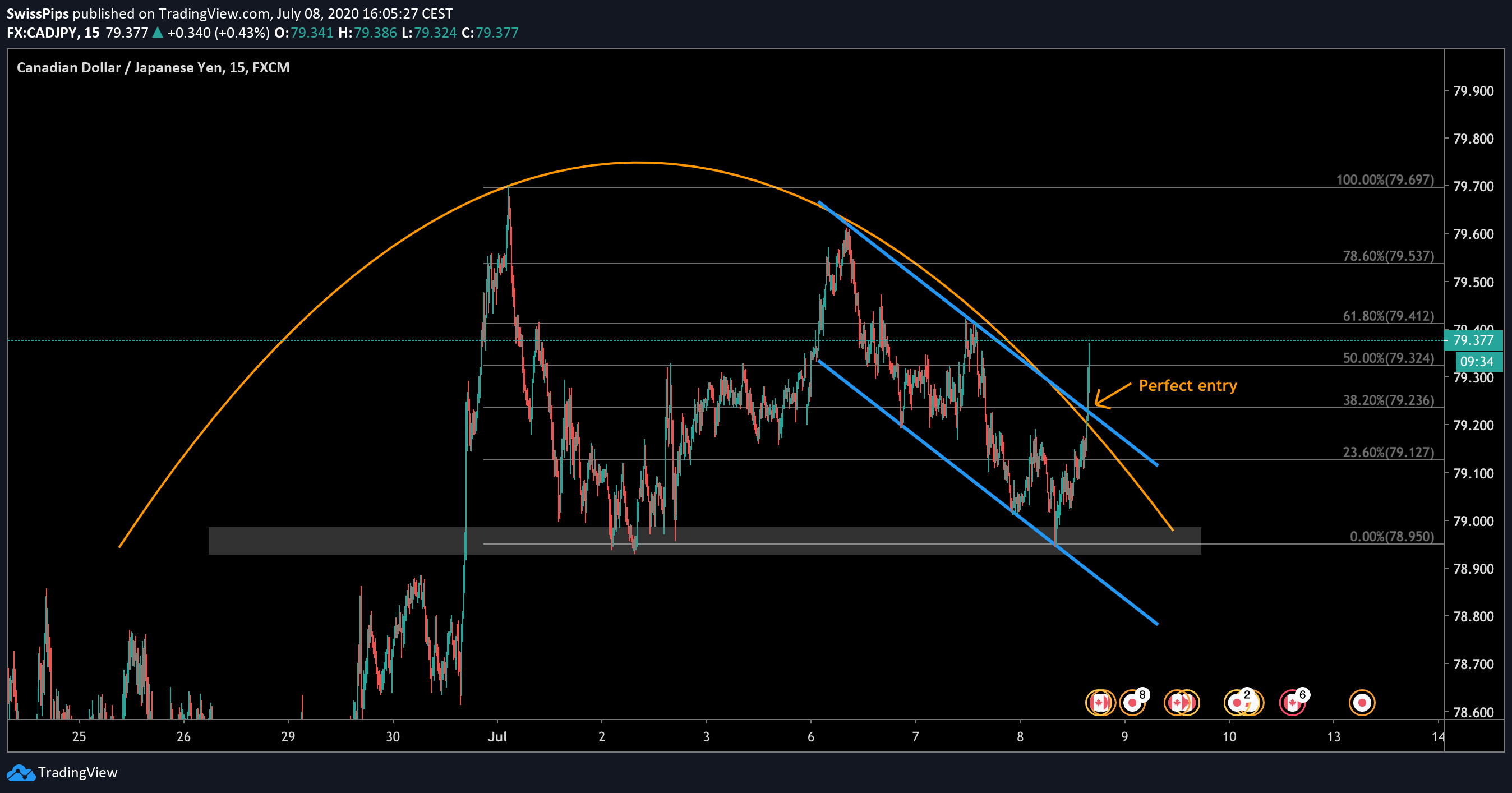
Task: Click the 79.200 price axis label
Action: 1473,425
